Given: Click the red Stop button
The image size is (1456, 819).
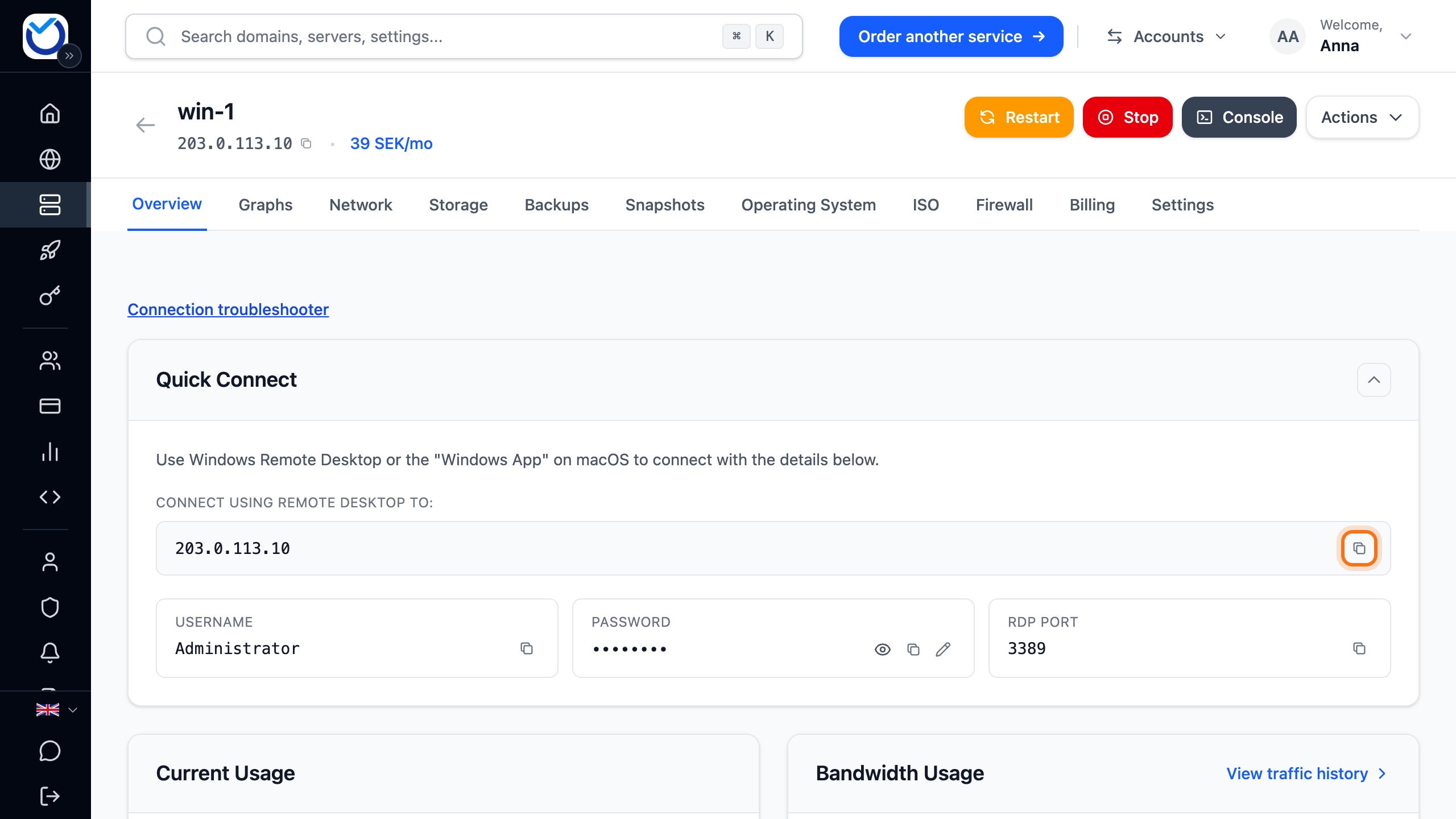Looking at the screenshot, I should coord(1127,117).
